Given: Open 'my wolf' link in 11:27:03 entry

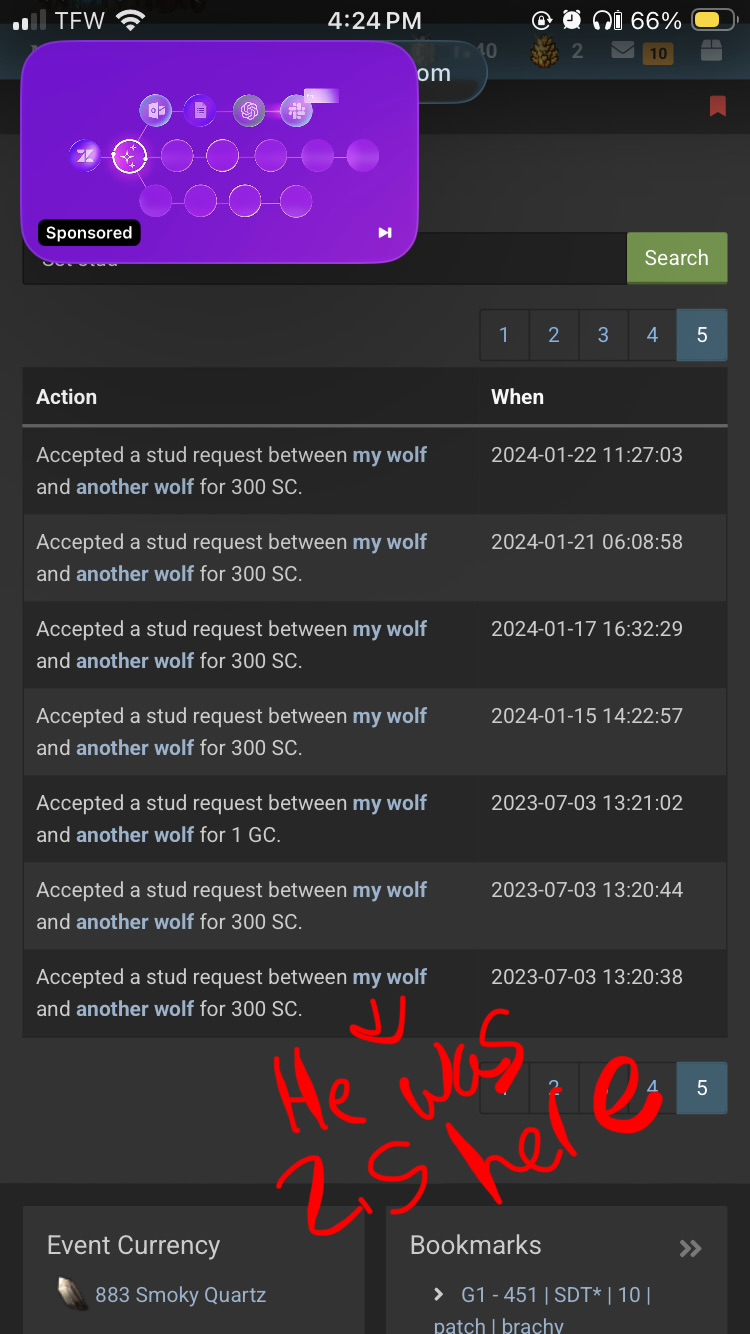Looking at the screenshot, I should [x=390, y=455].
